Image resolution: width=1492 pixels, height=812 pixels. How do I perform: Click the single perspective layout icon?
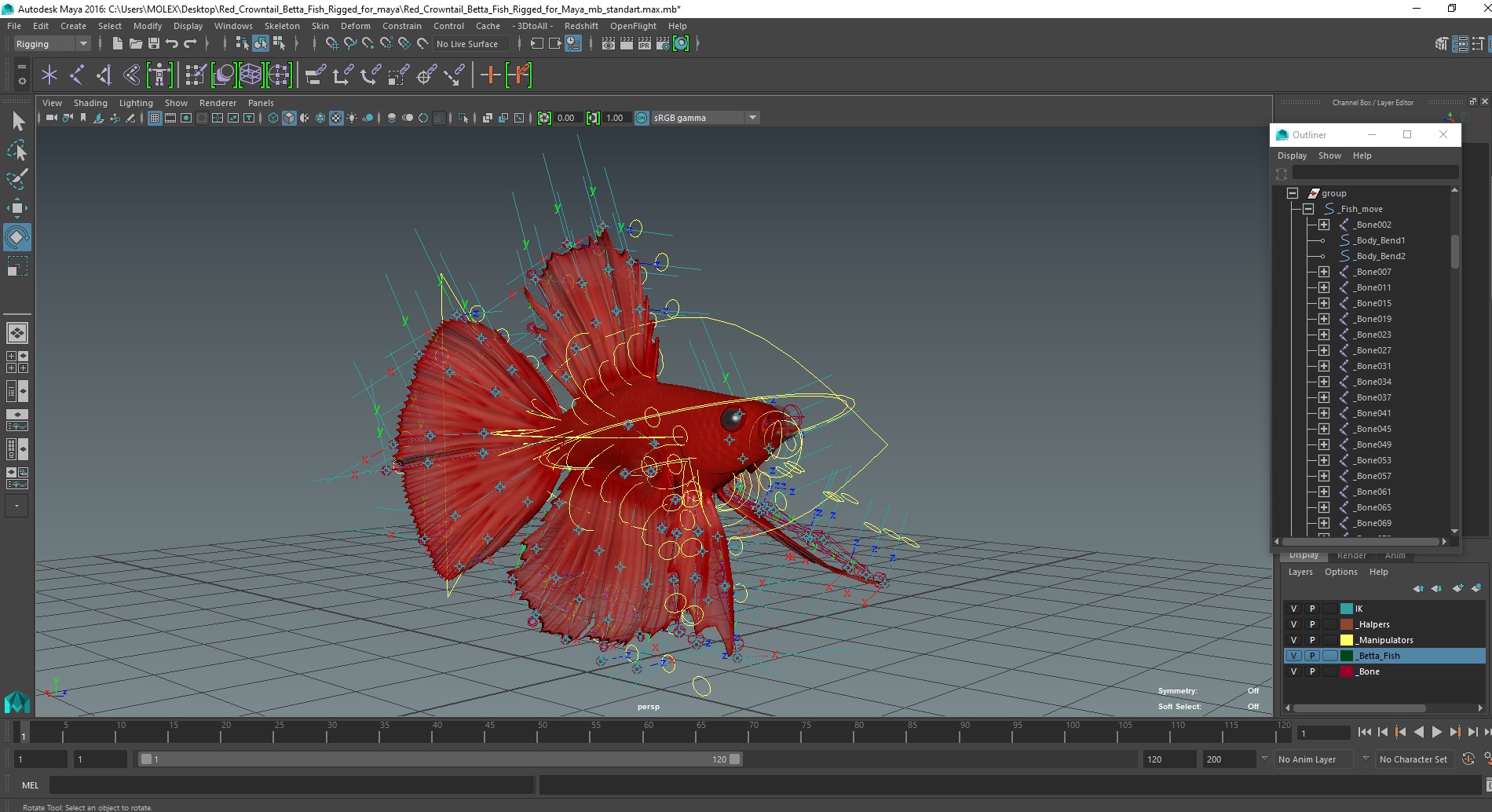click(x=17, y=333)
